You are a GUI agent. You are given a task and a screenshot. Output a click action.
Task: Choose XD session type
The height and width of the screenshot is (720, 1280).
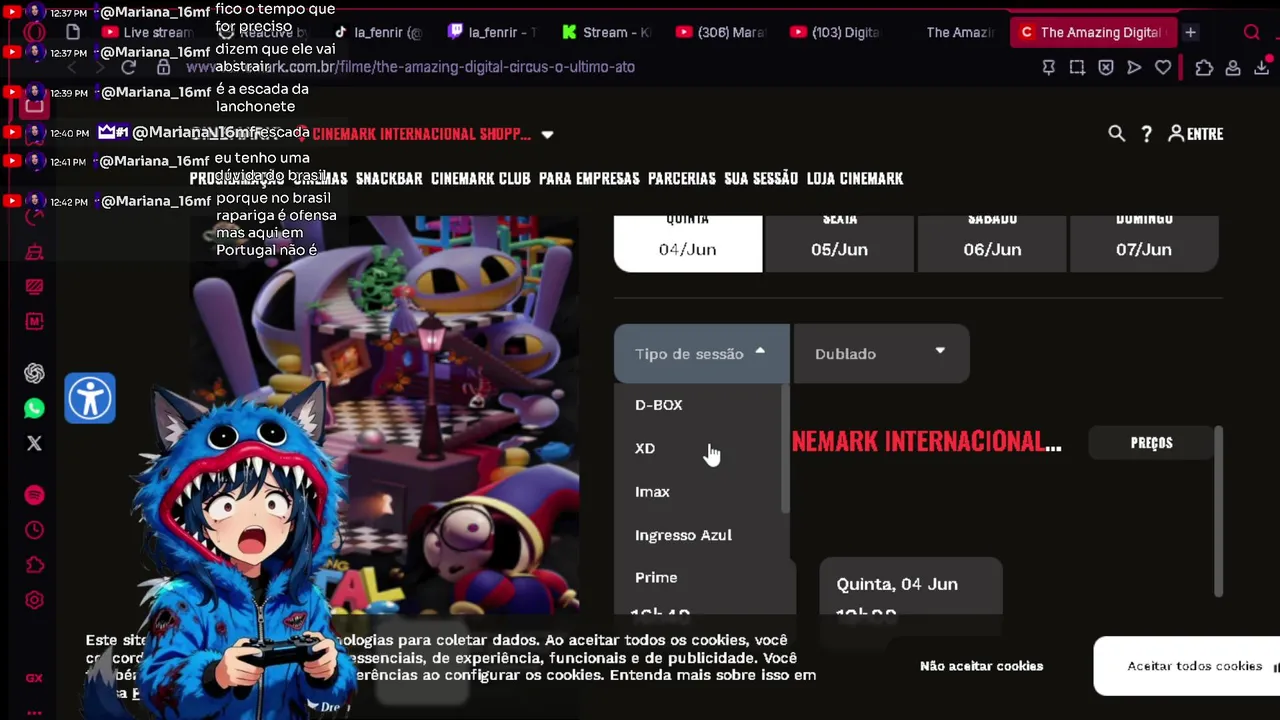point(645,448)
